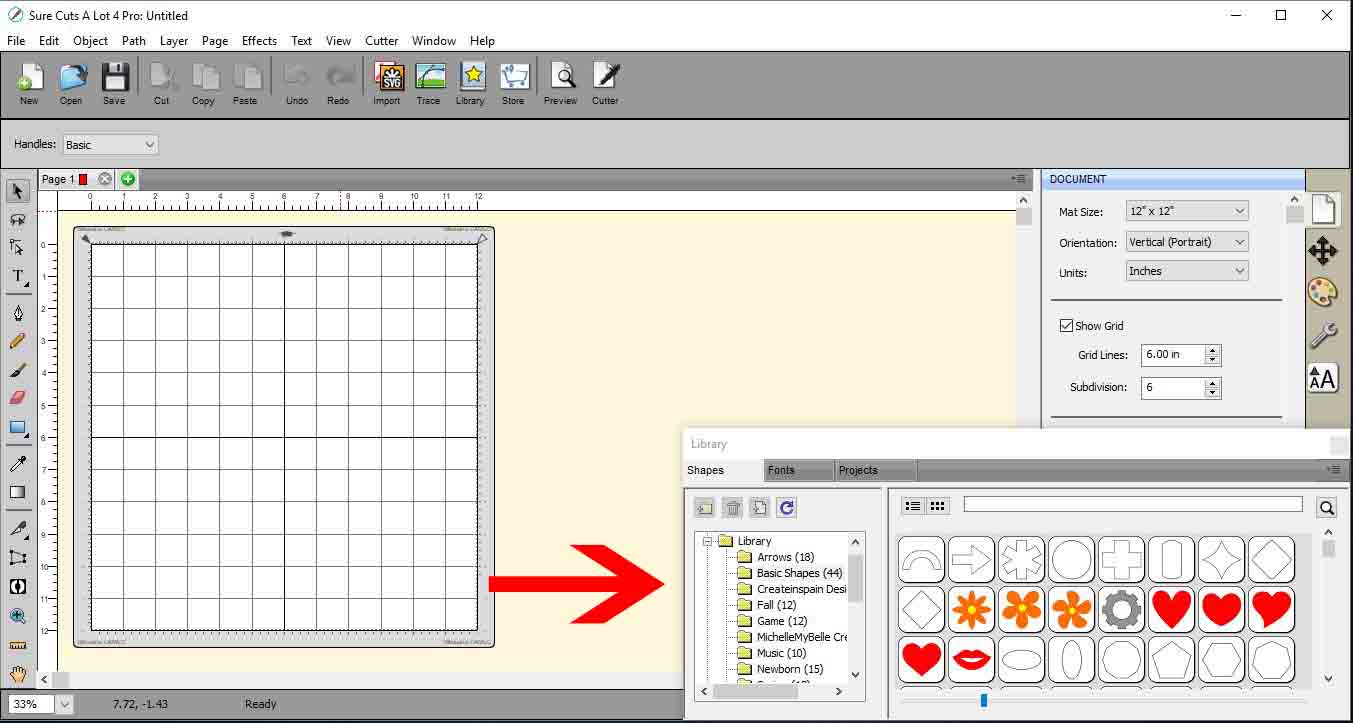This screenshot has height=723, width=1353.
Task: Close Page 1 tab with x button
Action: click(104, 179)
